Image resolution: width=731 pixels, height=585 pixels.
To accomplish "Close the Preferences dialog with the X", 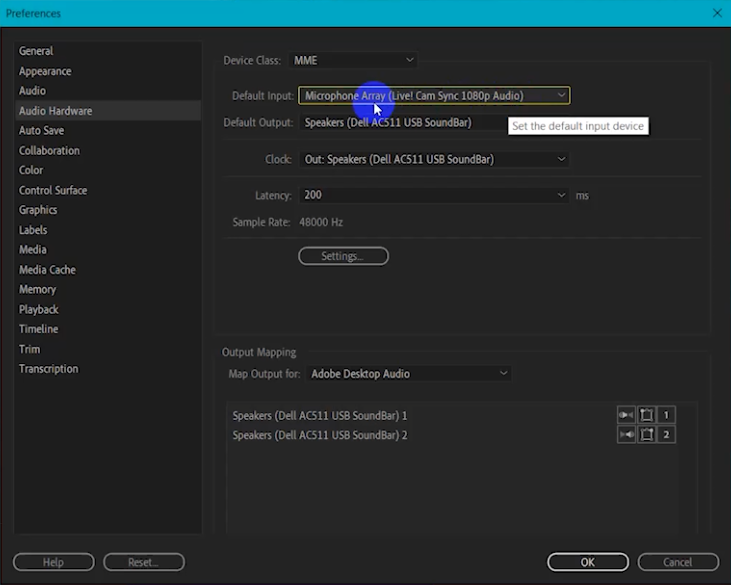I will click(x=717, y=13).
